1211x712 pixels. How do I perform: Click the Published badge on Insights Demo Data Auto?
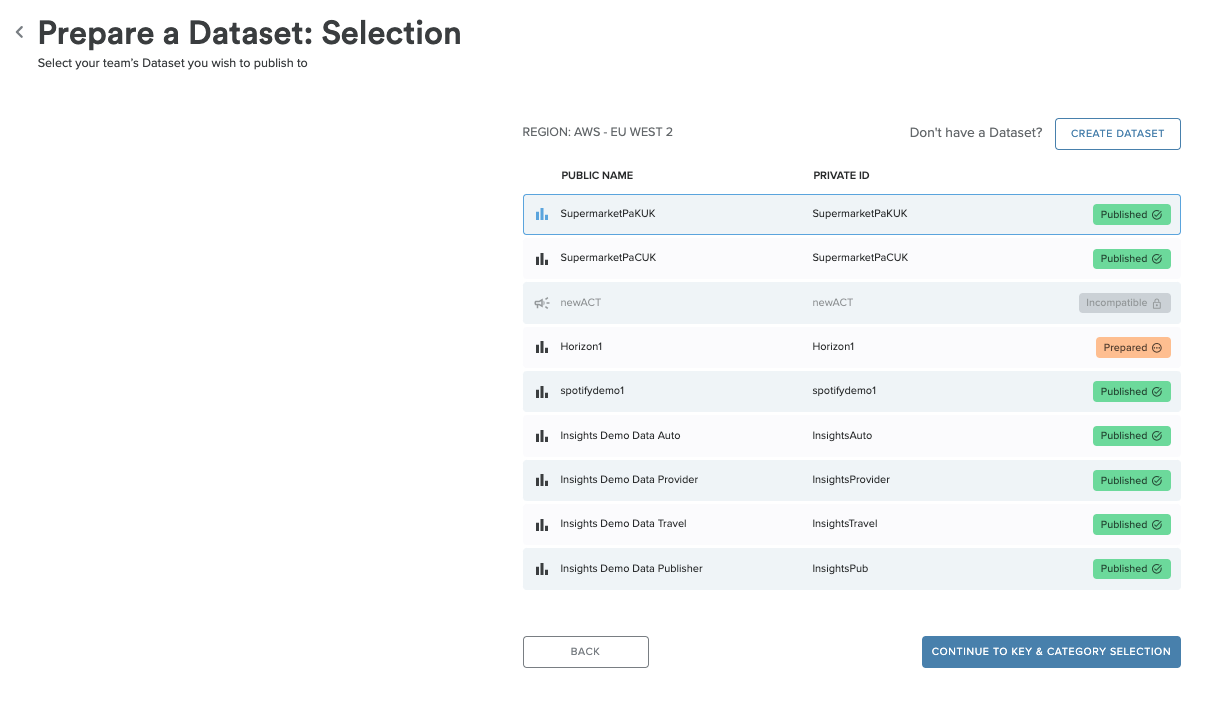1131,435
